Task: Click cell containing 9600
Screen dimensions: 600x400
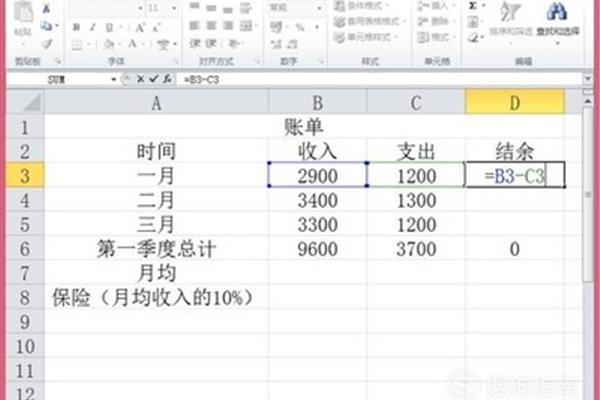Action: [x=318, y=249]
